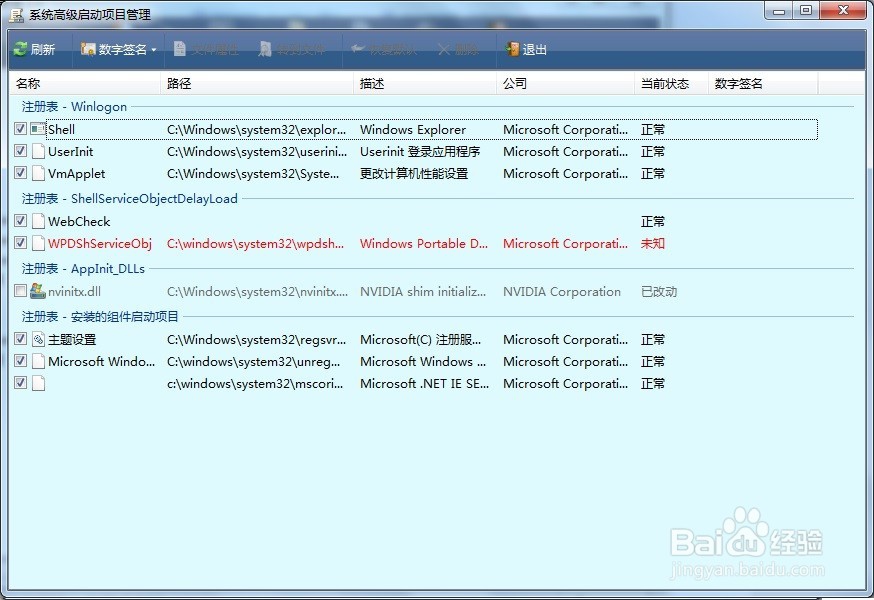The image size is (874, 600).
Task: Click the WPDShServiceObj file icon
Action: click(38, 243)
